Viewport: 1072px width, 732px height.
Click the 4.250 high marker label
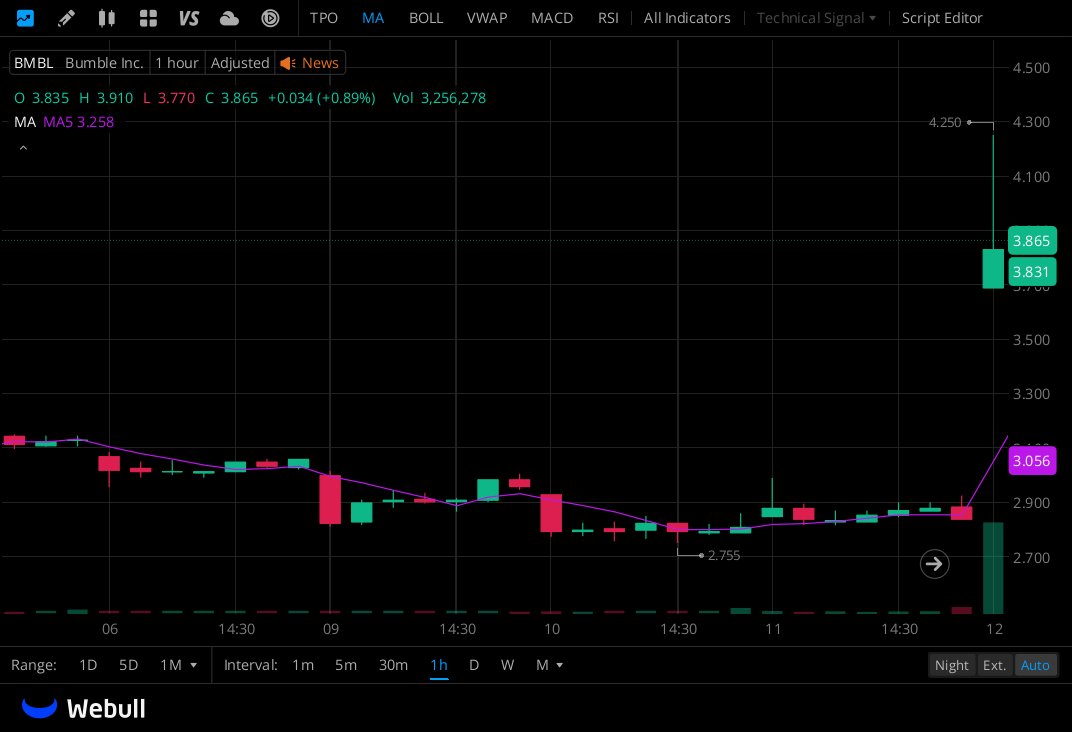tap(944, 122)
